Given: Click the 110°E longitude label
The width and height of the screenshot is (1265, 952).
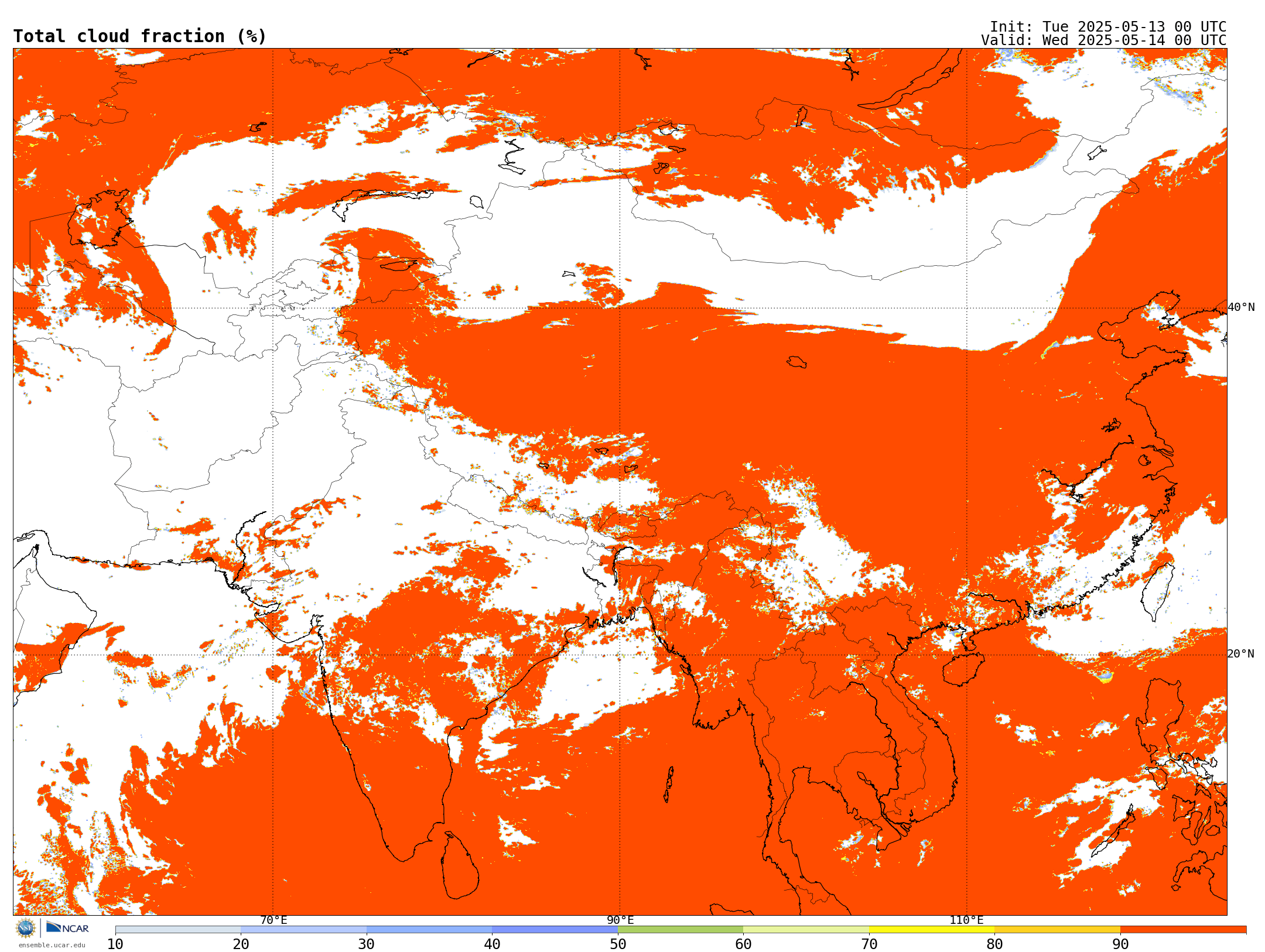Looking at the screenshot, I should coord(966,920).
